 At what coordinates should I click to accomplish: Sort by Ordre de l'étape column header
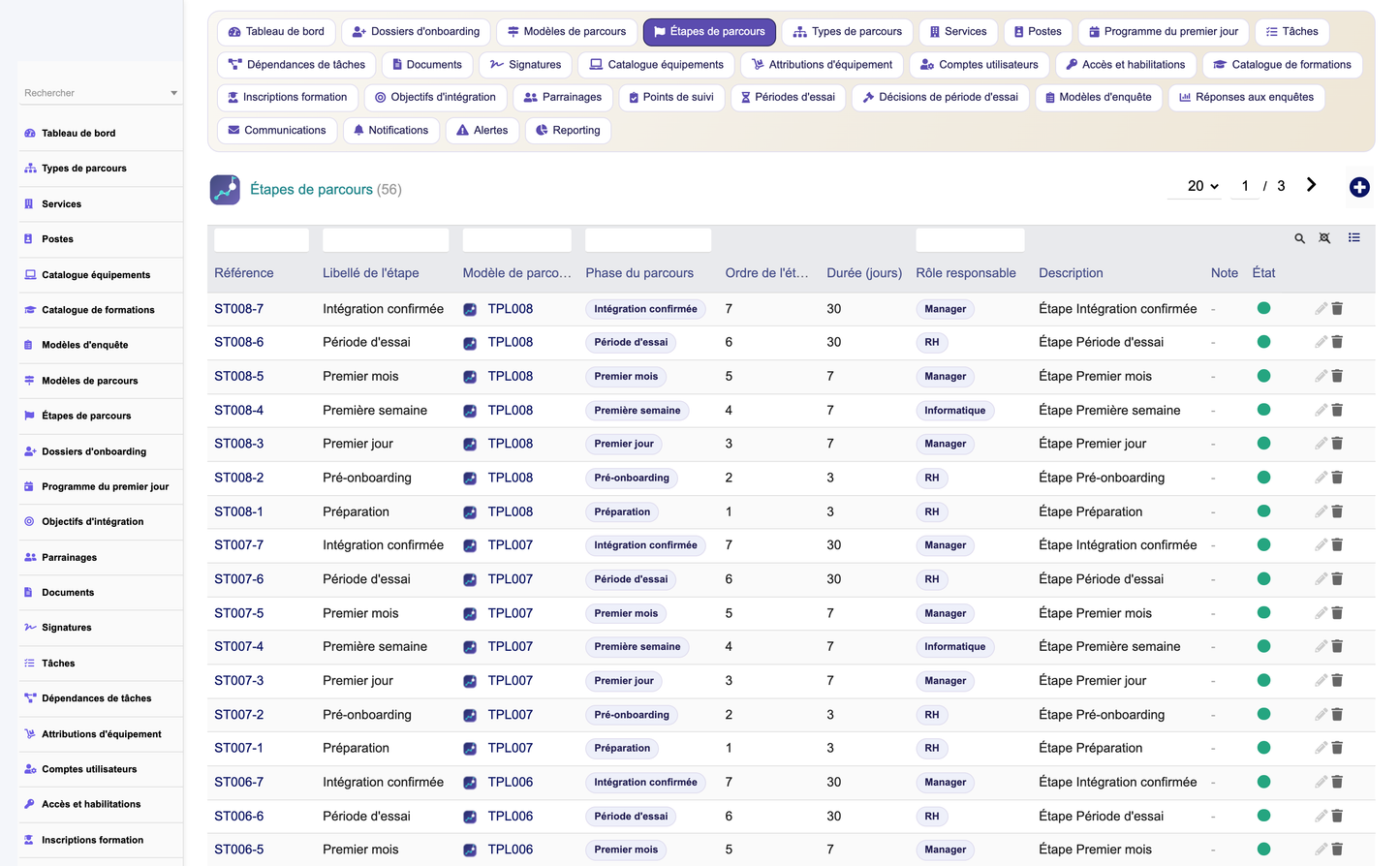click(766, 273)
